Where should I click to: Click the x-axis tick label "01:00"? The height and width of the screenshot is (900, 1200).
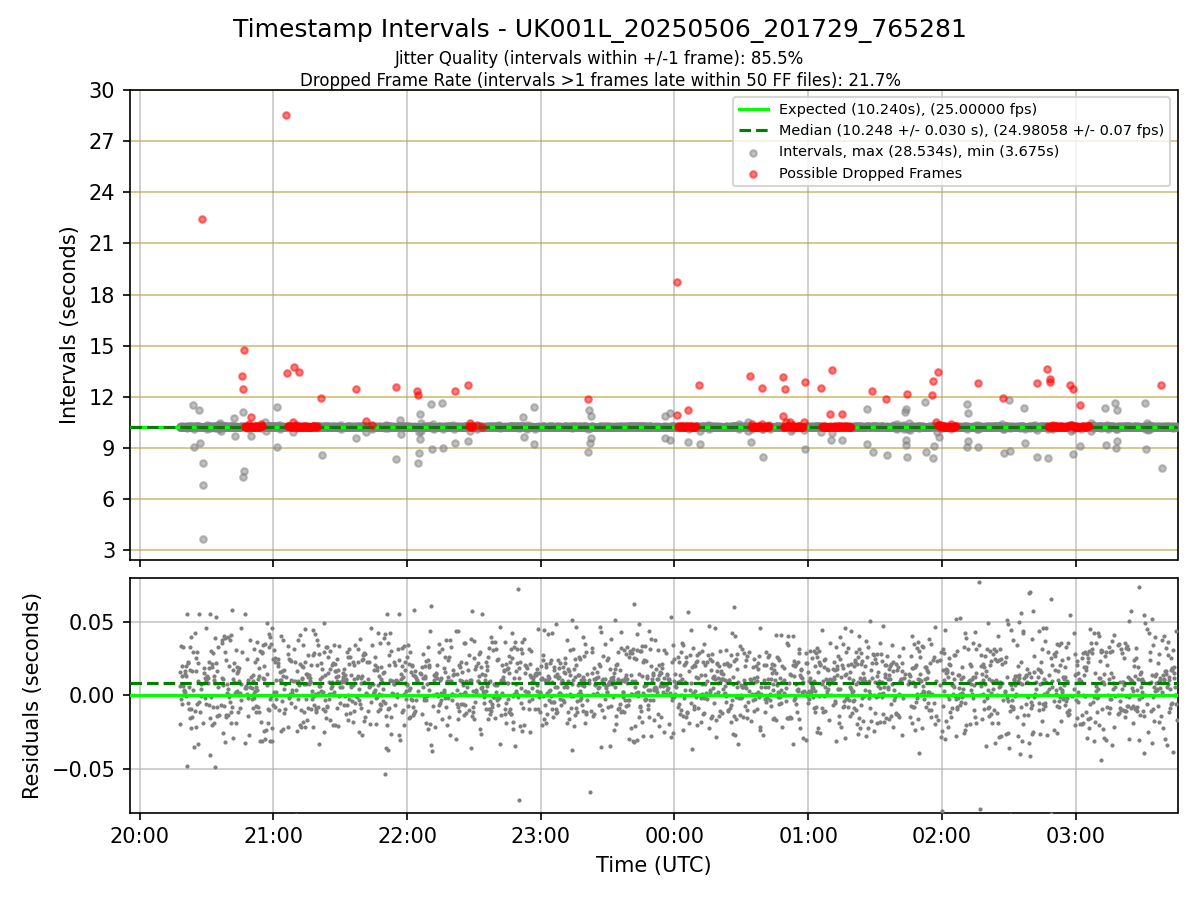click(x=808, y=836)
